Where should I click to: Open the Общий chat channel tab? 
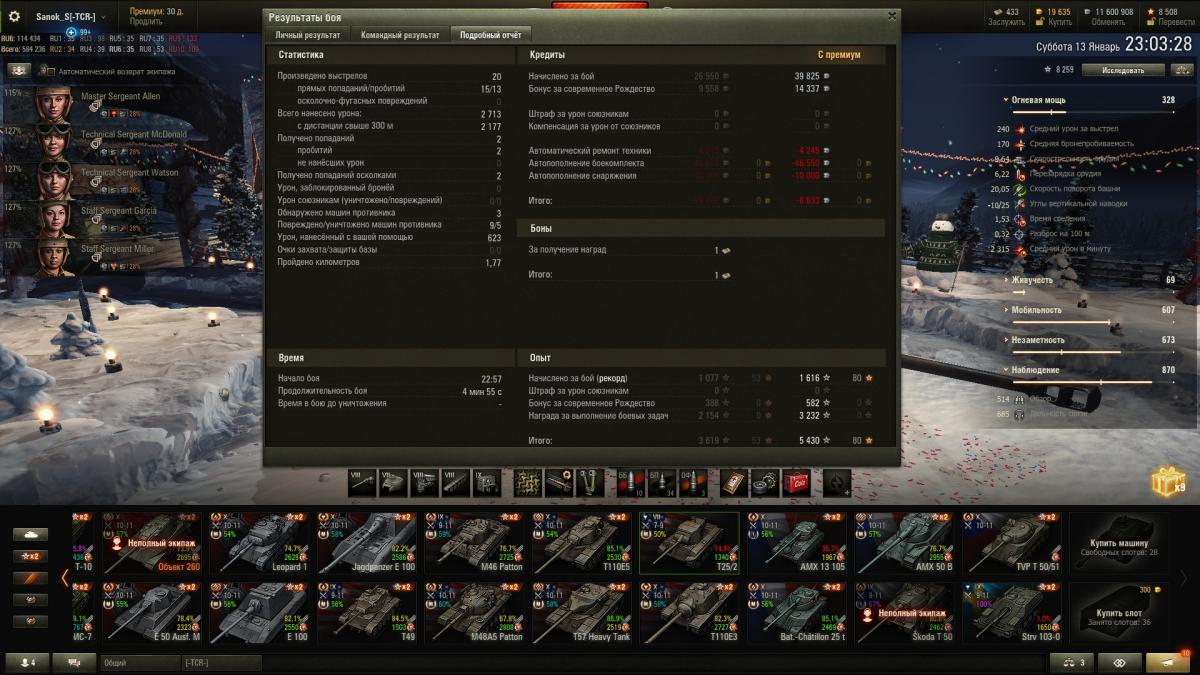[140, 662]
